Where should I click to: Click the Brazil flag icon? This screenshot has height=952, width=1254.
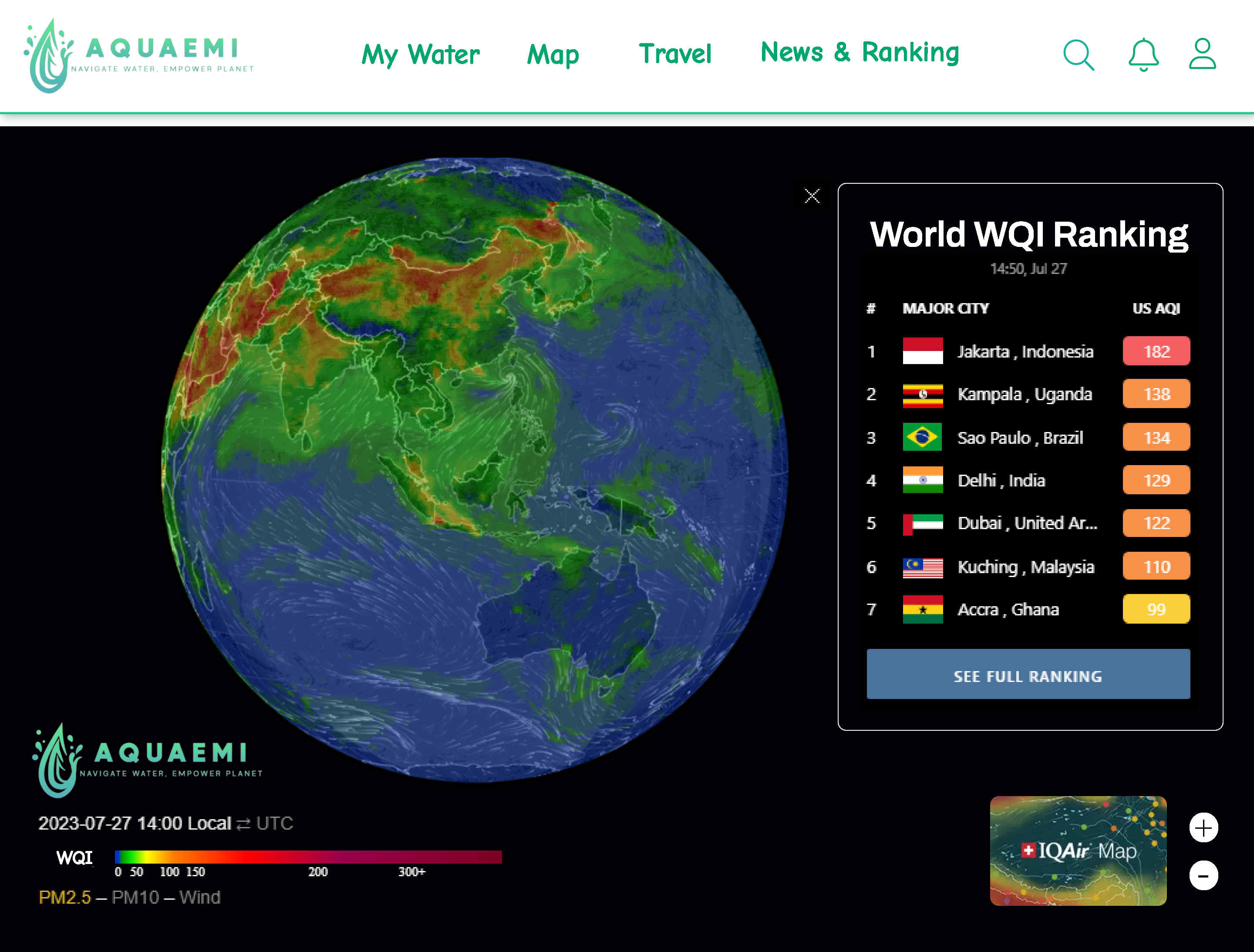point(922,437)
